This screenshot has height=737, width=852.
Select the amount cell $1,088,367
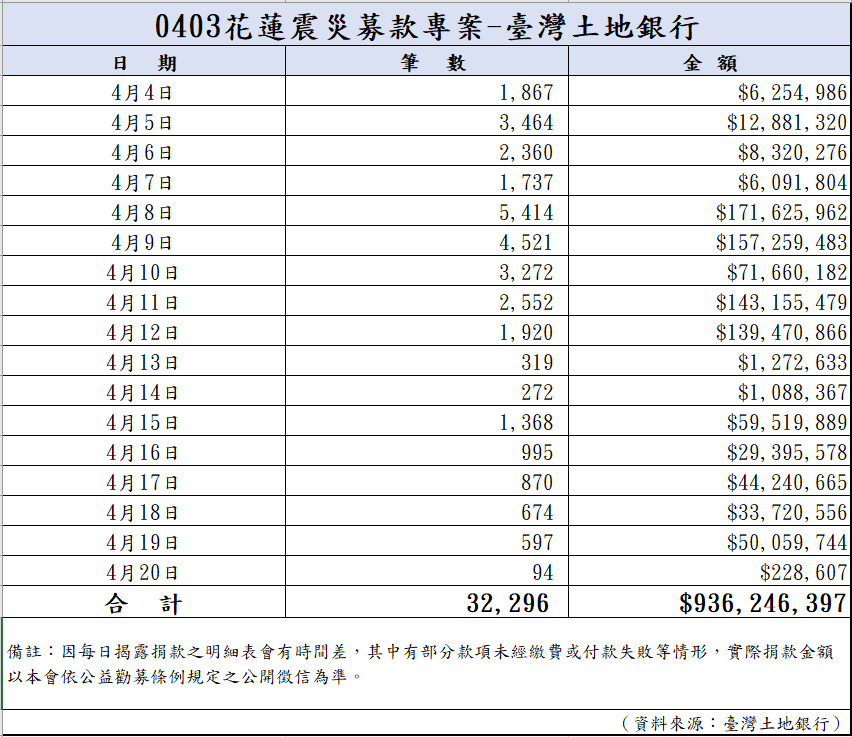click(x=709, y=391)
